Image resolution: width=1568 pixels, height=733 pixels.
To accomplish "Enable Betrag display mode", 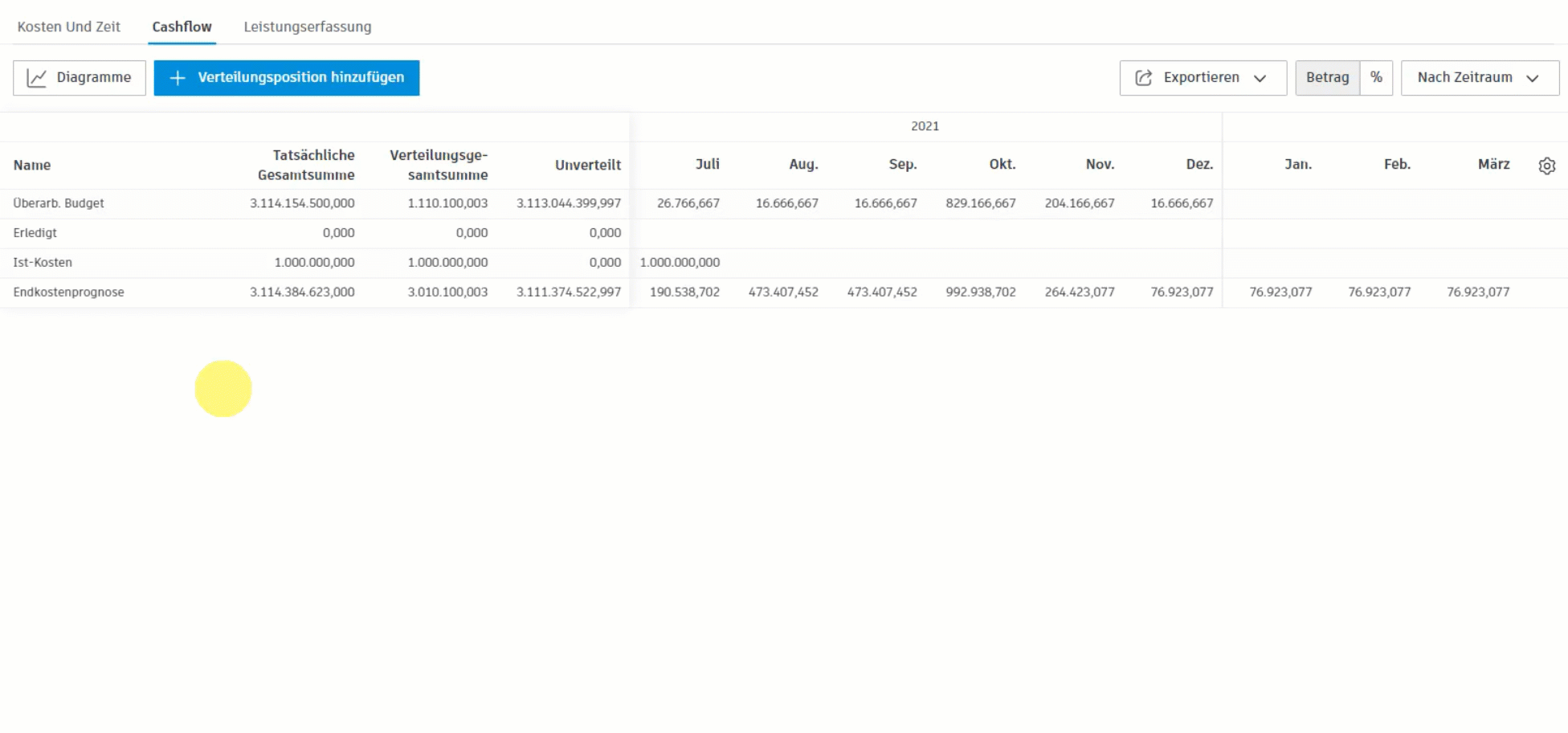I will coord(1327,77).
